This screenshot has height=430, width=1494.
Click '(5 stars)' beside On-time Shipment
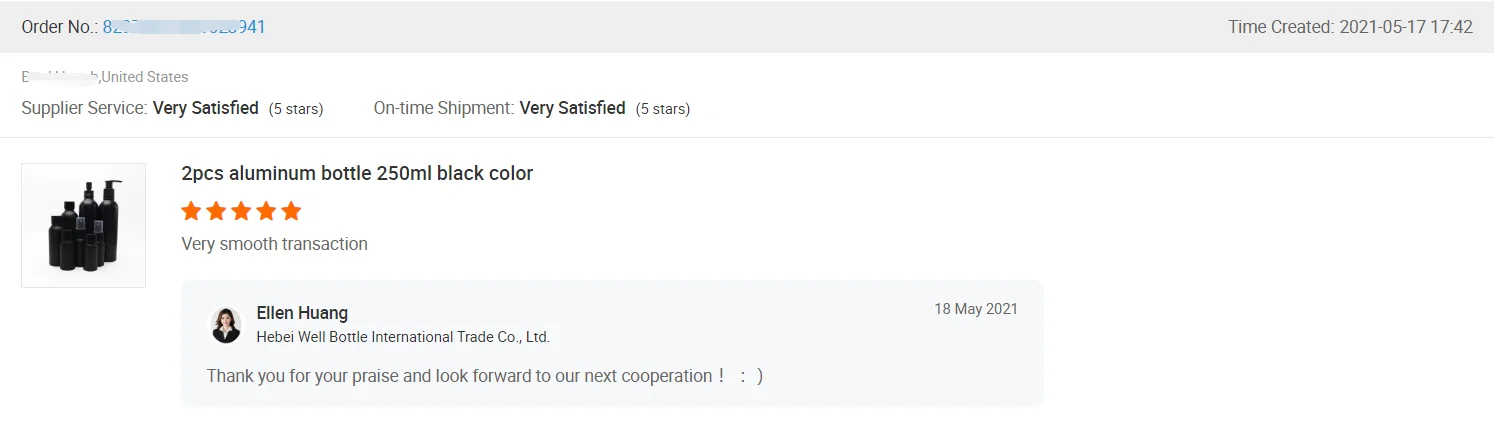coord(663,109)
